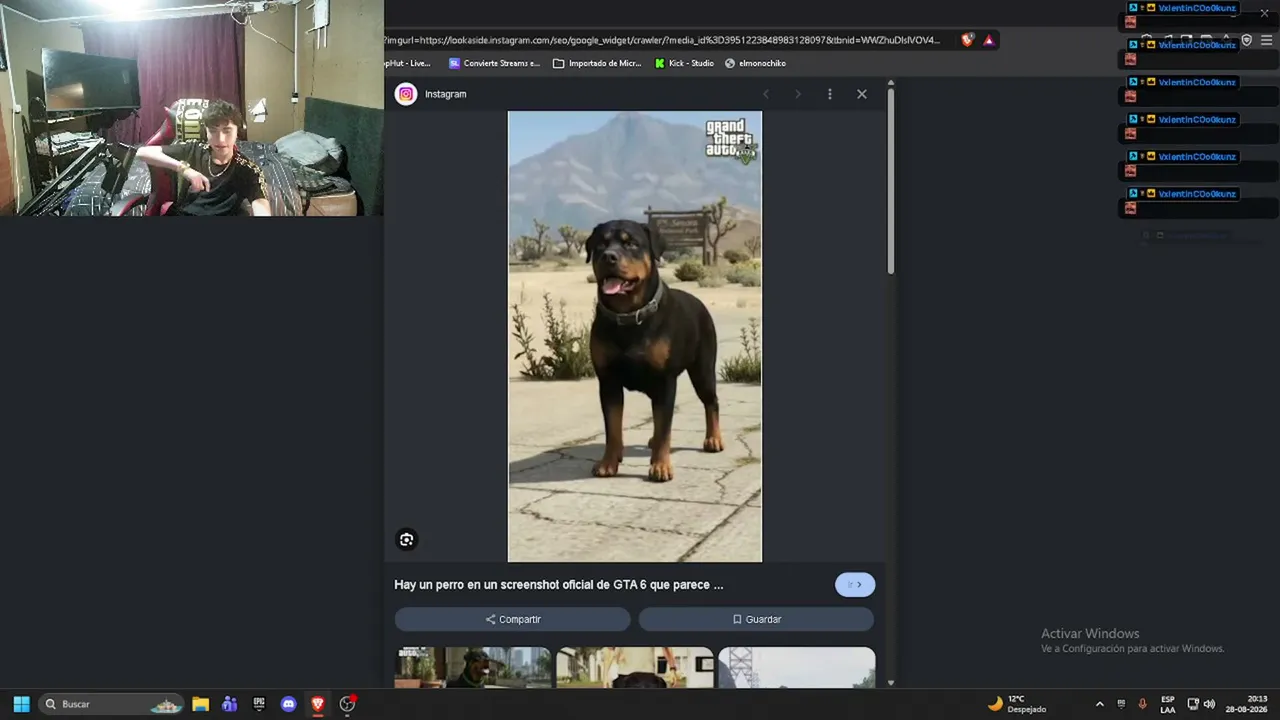Screen dimensions: 1280x720
Task: Open Microsoft Teams from the taskbar
Action: point(229,704)
